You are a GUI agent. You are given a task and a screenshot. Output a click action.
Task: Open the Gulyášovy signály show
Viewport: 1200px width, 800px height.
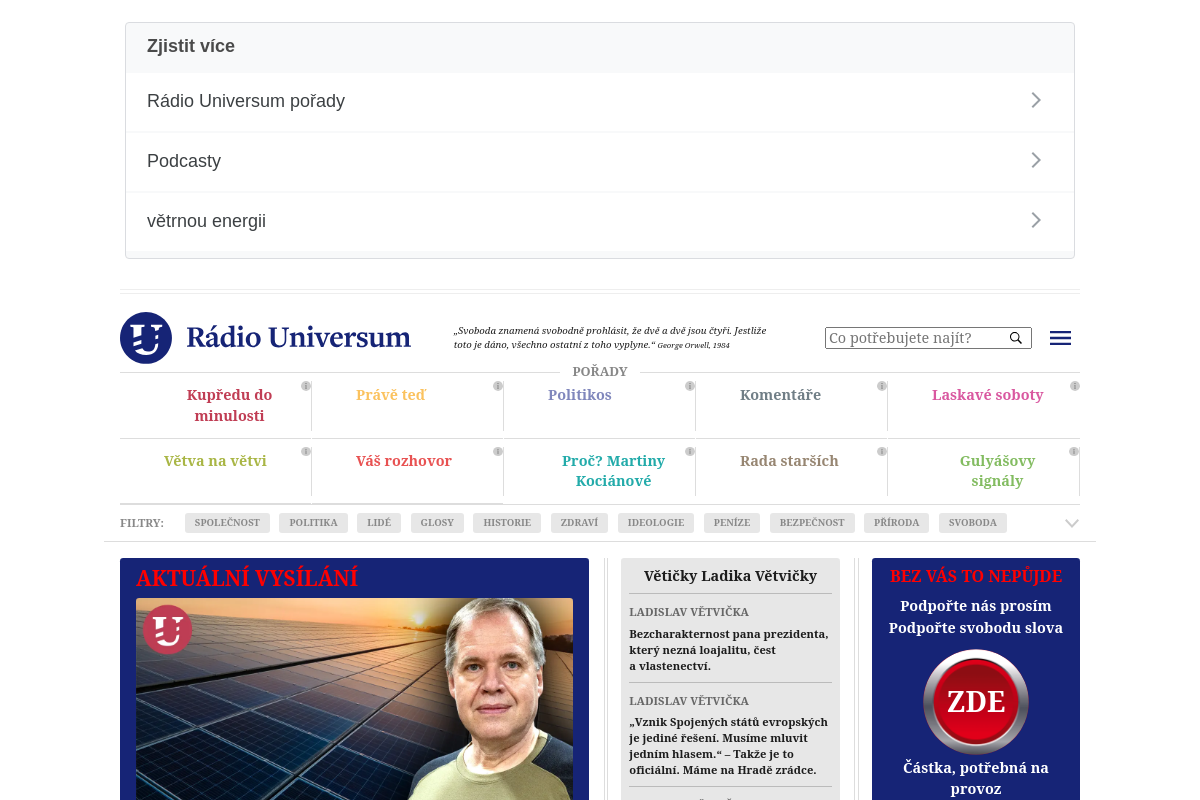point(997,471)
